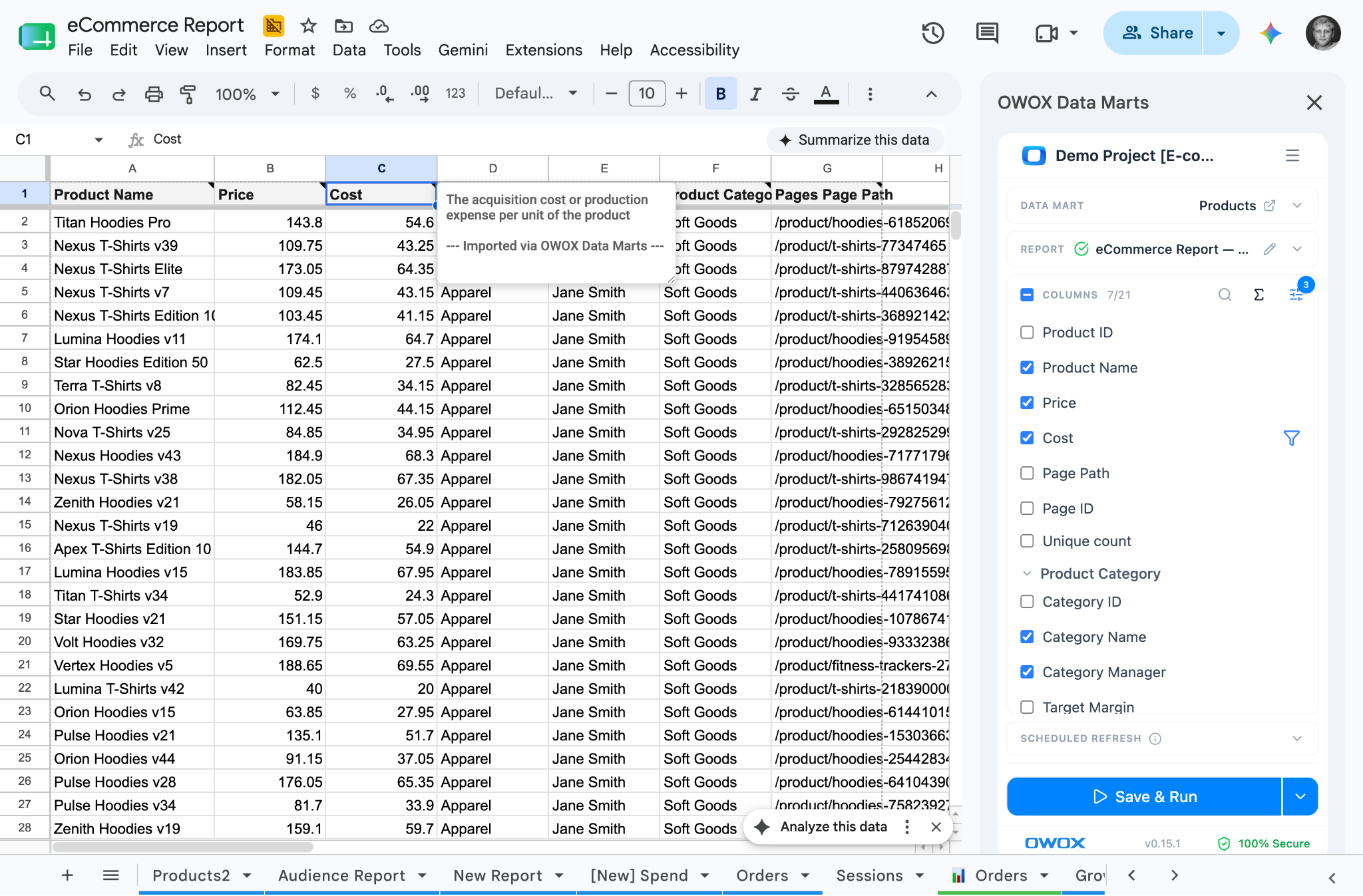Screen dimensions: 1363x896
Task: Check the Category ID column
Action: [x=1027, y=601]
